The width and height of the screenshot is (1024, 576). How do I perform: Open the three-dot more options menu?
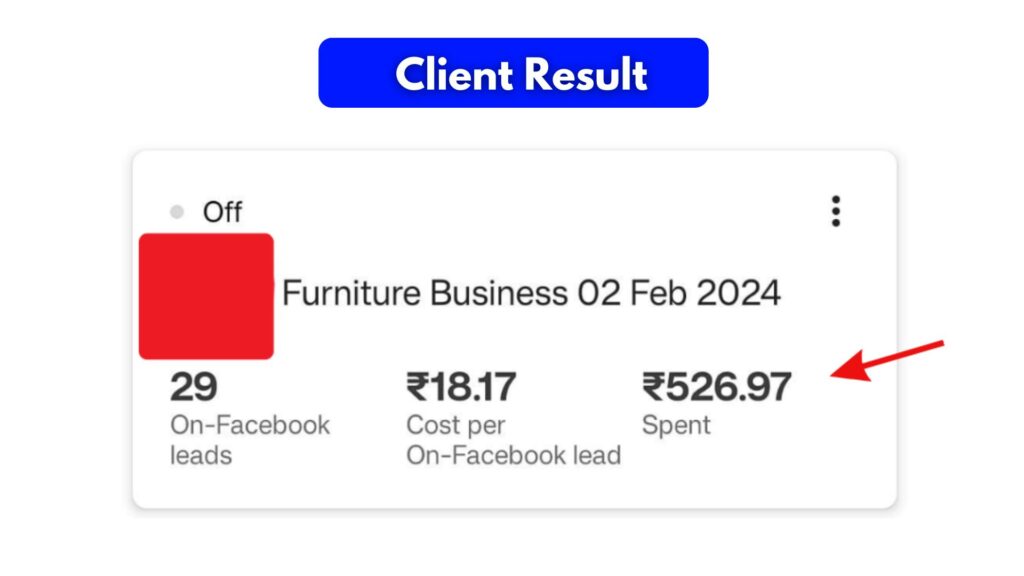point(836,211)
